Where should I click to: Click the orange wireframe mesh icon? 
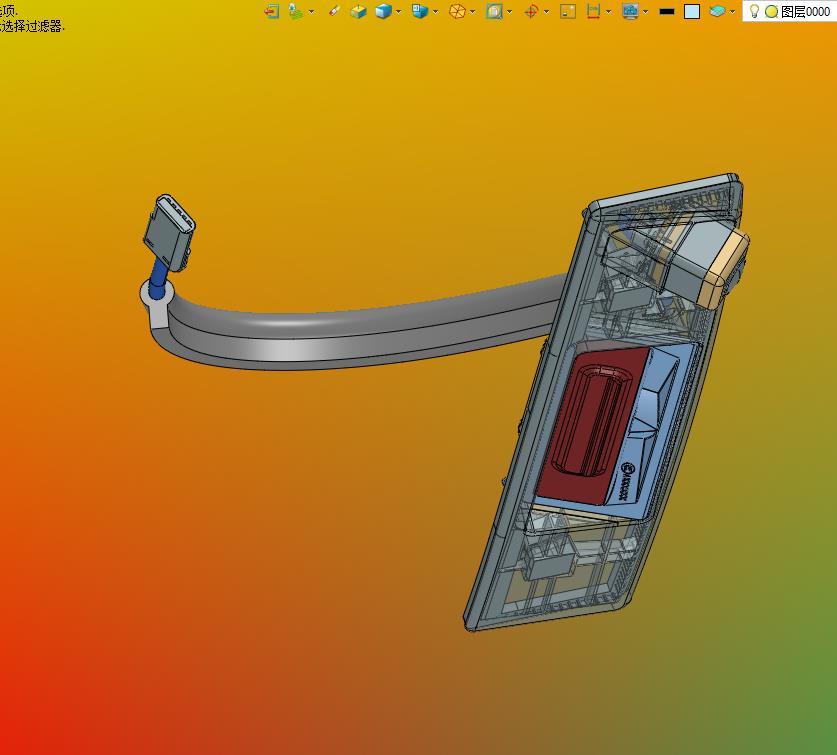click(x=457, y=11)
